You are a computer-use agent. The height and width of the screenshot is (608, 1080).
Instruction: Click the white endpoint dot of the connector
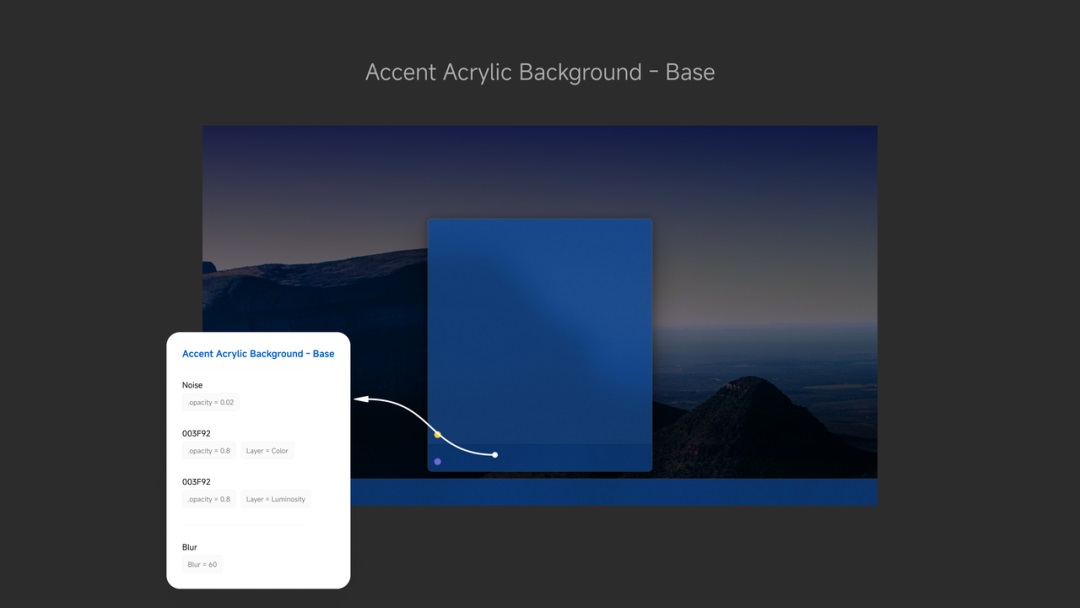pyautogui.click(x=495, y=455)
